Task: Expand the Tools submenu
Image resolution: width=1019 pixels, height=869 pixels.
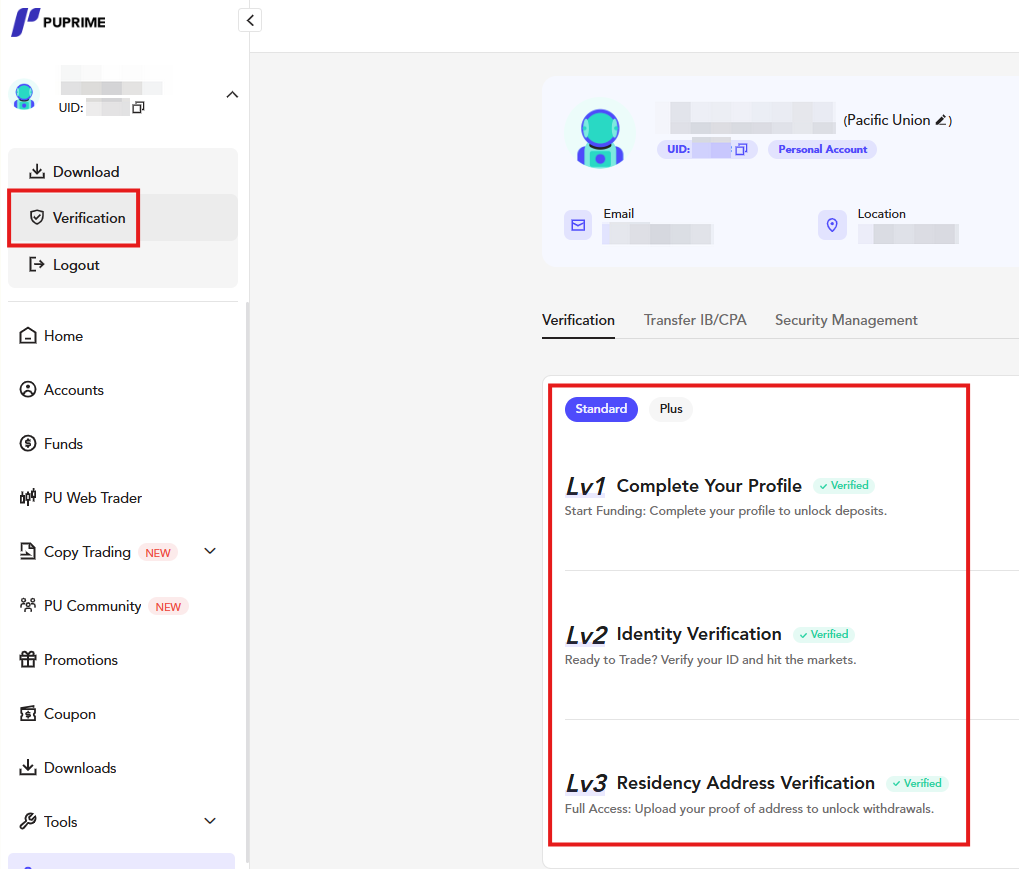Action: pyautogui.click(x=210, y=821)
